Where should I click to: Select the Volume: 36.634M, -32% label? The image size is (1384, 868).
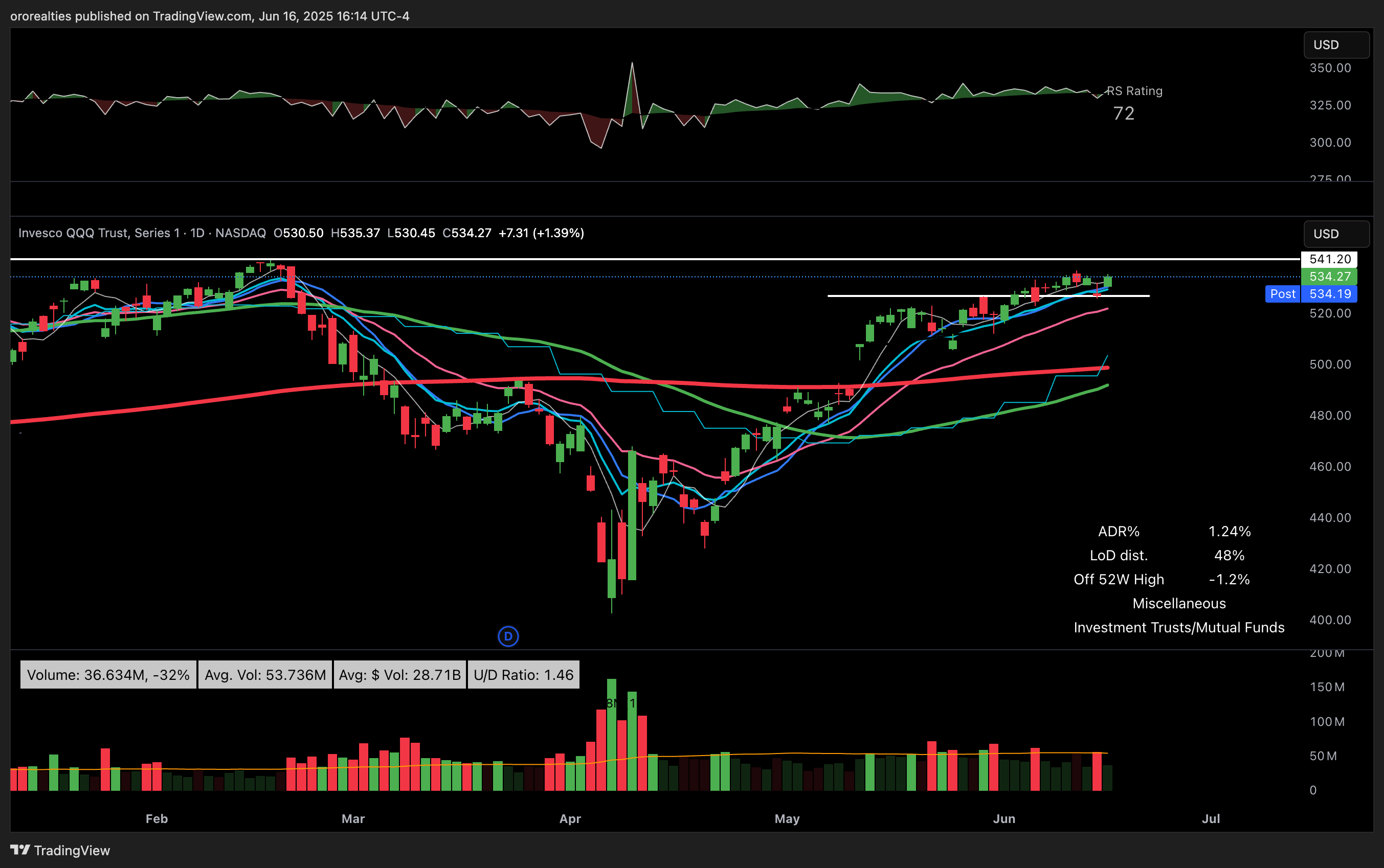tap(108, 675)
